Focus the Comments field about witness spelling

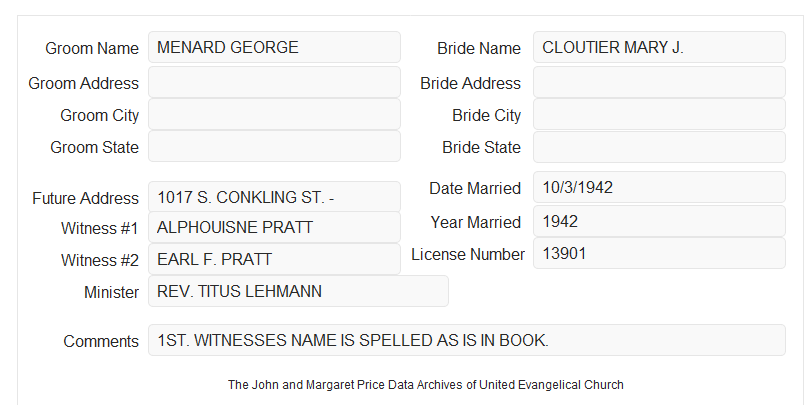467,340
